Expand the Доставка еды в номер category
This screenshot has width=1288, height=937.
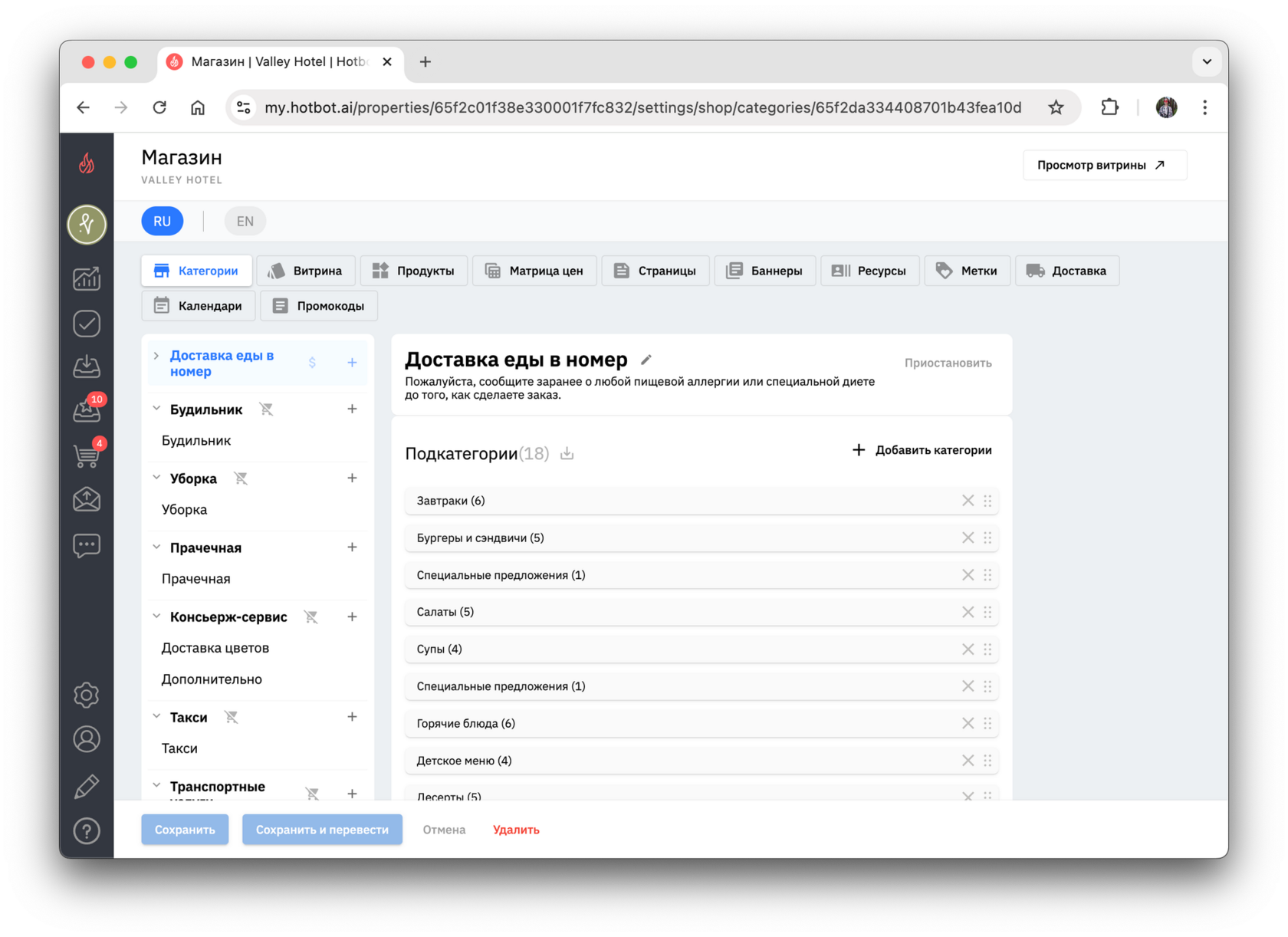[x=156, y=356]
